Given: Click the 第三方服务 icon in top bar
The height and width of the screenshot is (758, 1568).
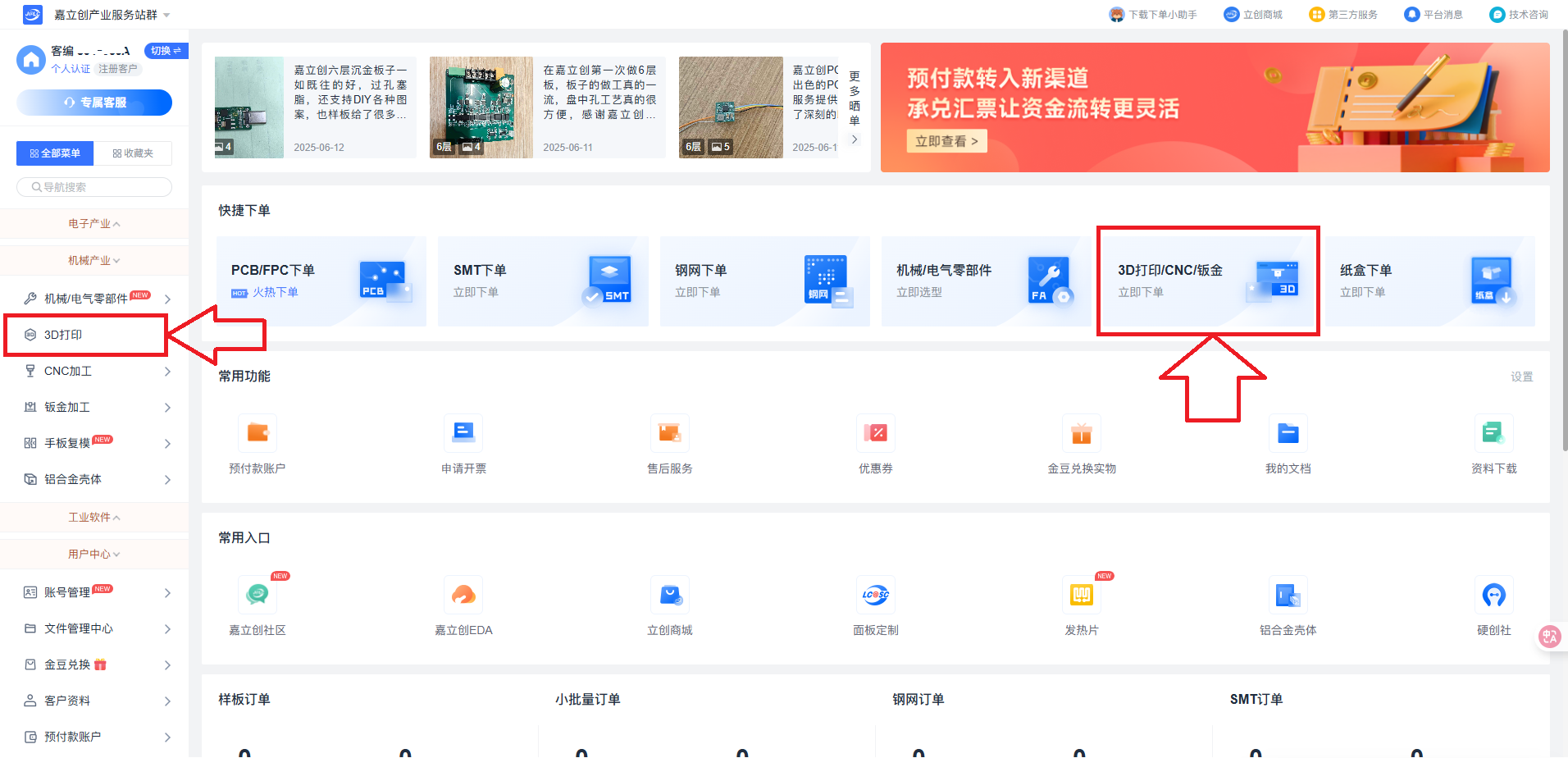Looking at the screenshot, I should coord(1317,15).
